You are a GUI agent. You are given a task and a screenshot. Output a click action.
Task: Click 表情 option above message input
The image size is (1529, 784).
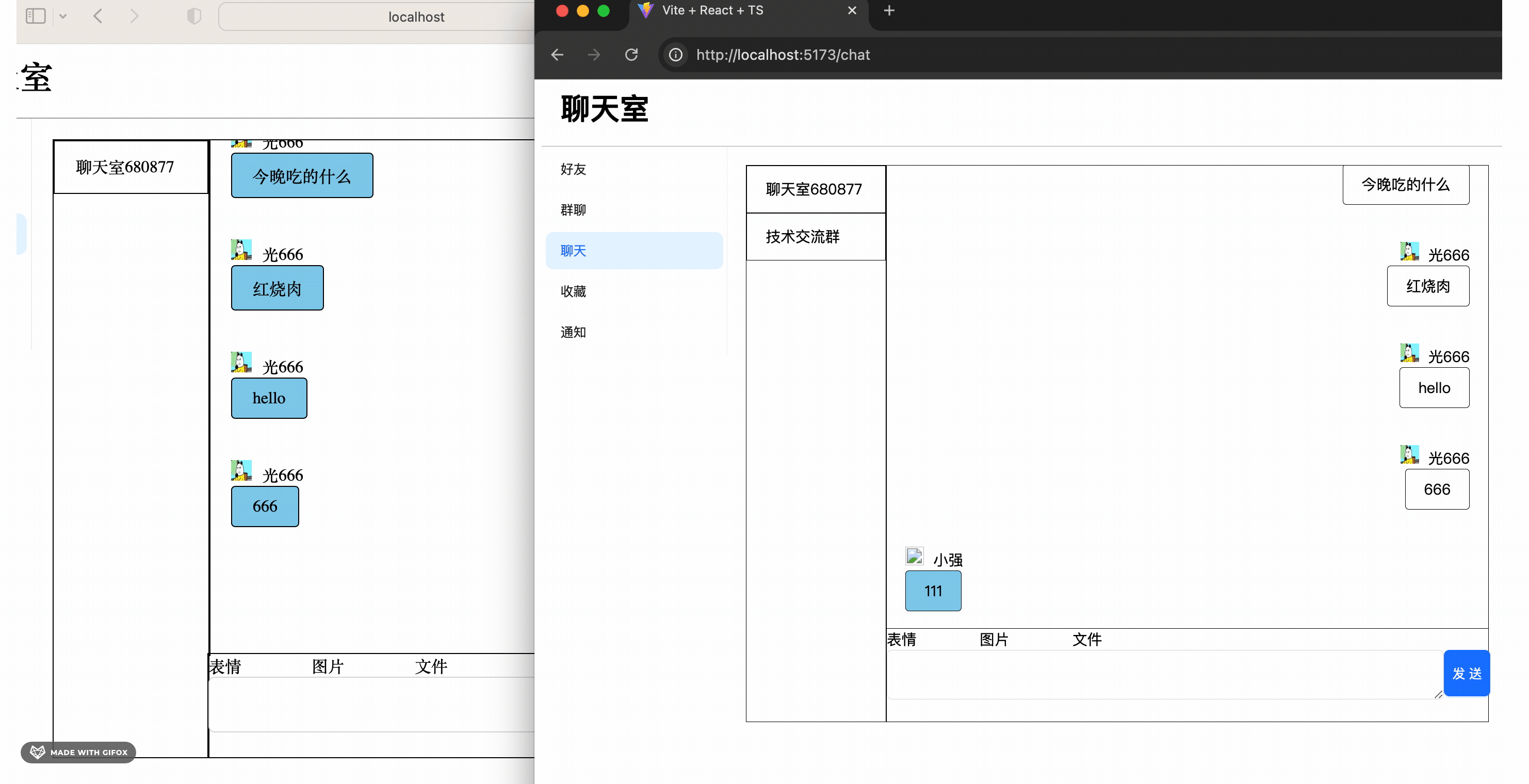pos(901,639)
